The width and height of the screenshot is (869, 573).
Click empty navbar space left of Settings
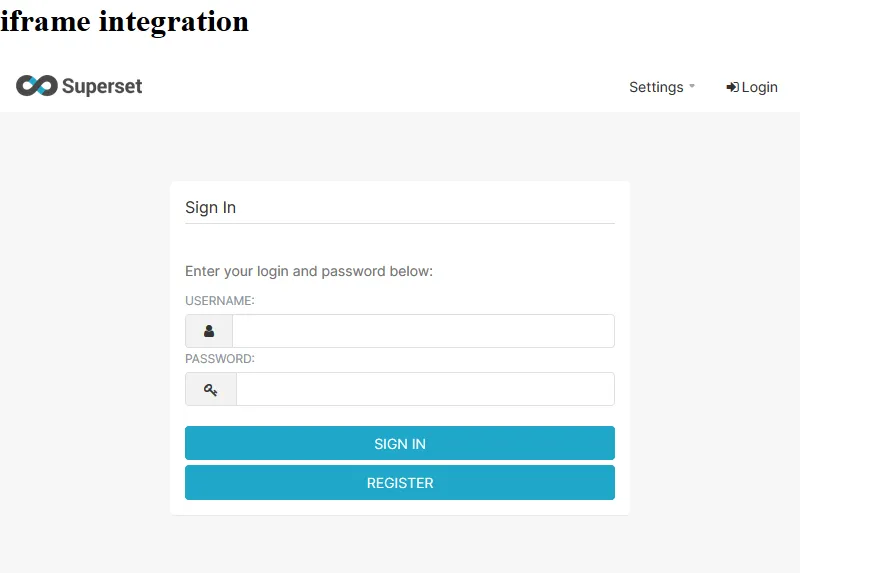[400, 87]
